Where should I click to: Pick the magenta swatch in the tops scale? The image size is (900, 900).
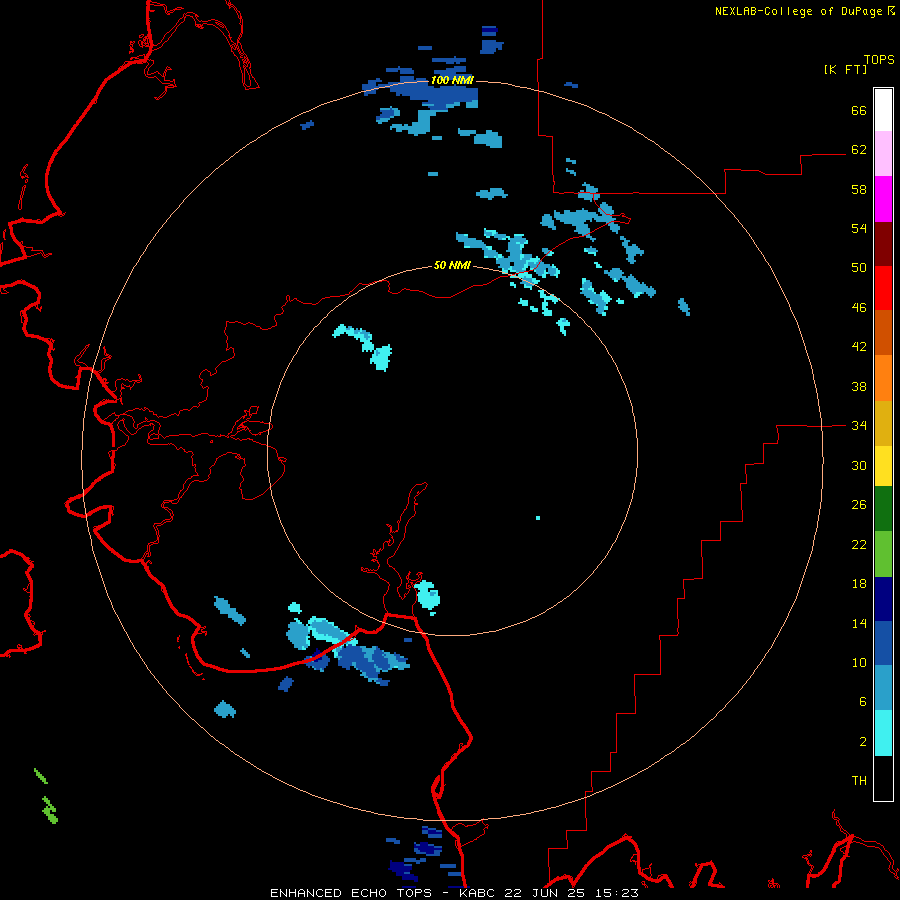(883, 199)
